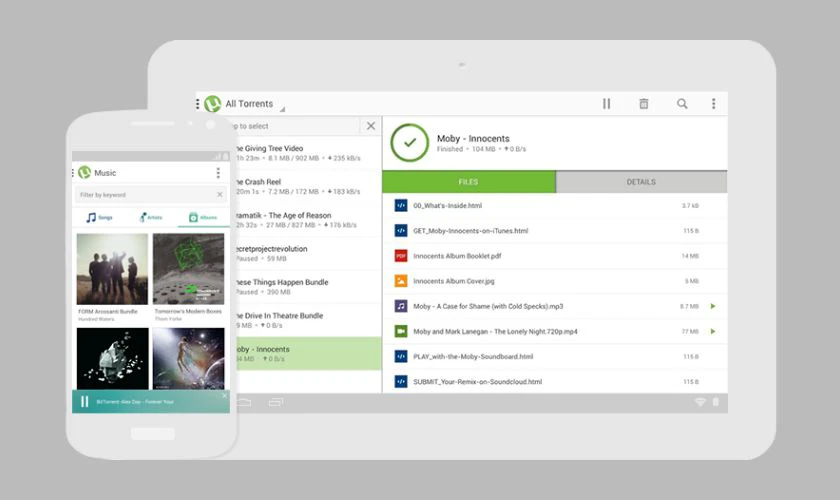The height and width of the screenshot is (500, 840).
Task: Open Moby - A Case for Shame mp3
Action: (488, 306)
